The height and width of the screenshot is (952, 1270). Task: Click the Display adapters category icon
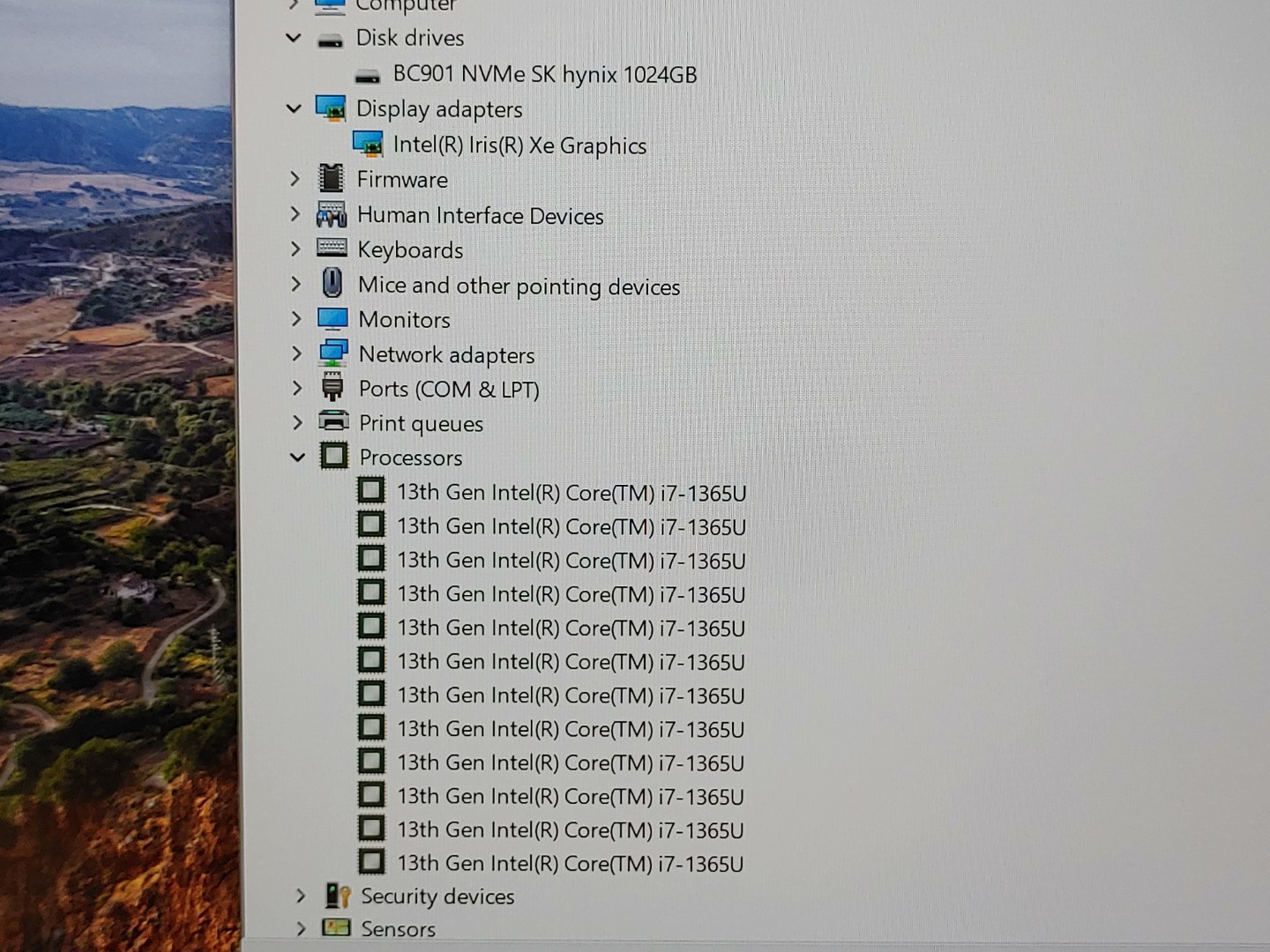click(x=331, y=108)
